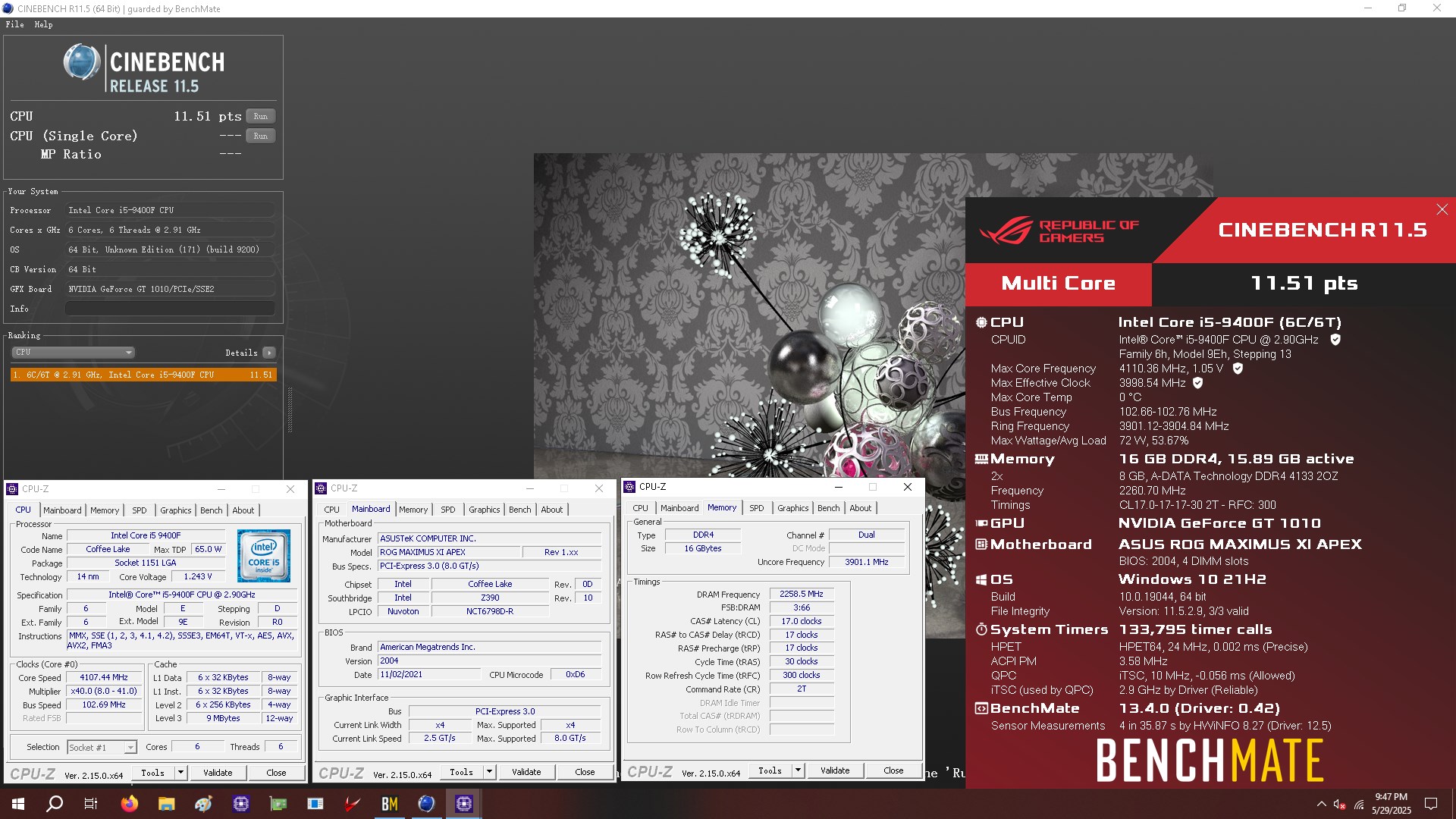The image size is (1456, 819).
Task: Open Tools dropdown arrow in CPU tab CPU-Z
Action: tap(180, 773)
